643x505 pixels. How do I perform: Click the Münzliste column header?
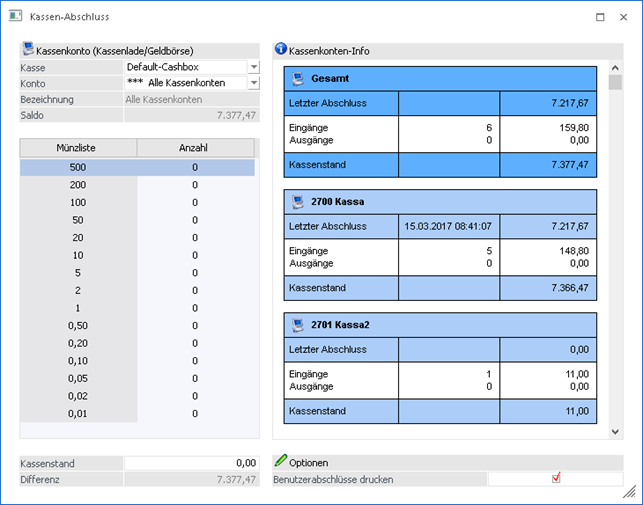[x=78, y=147]
